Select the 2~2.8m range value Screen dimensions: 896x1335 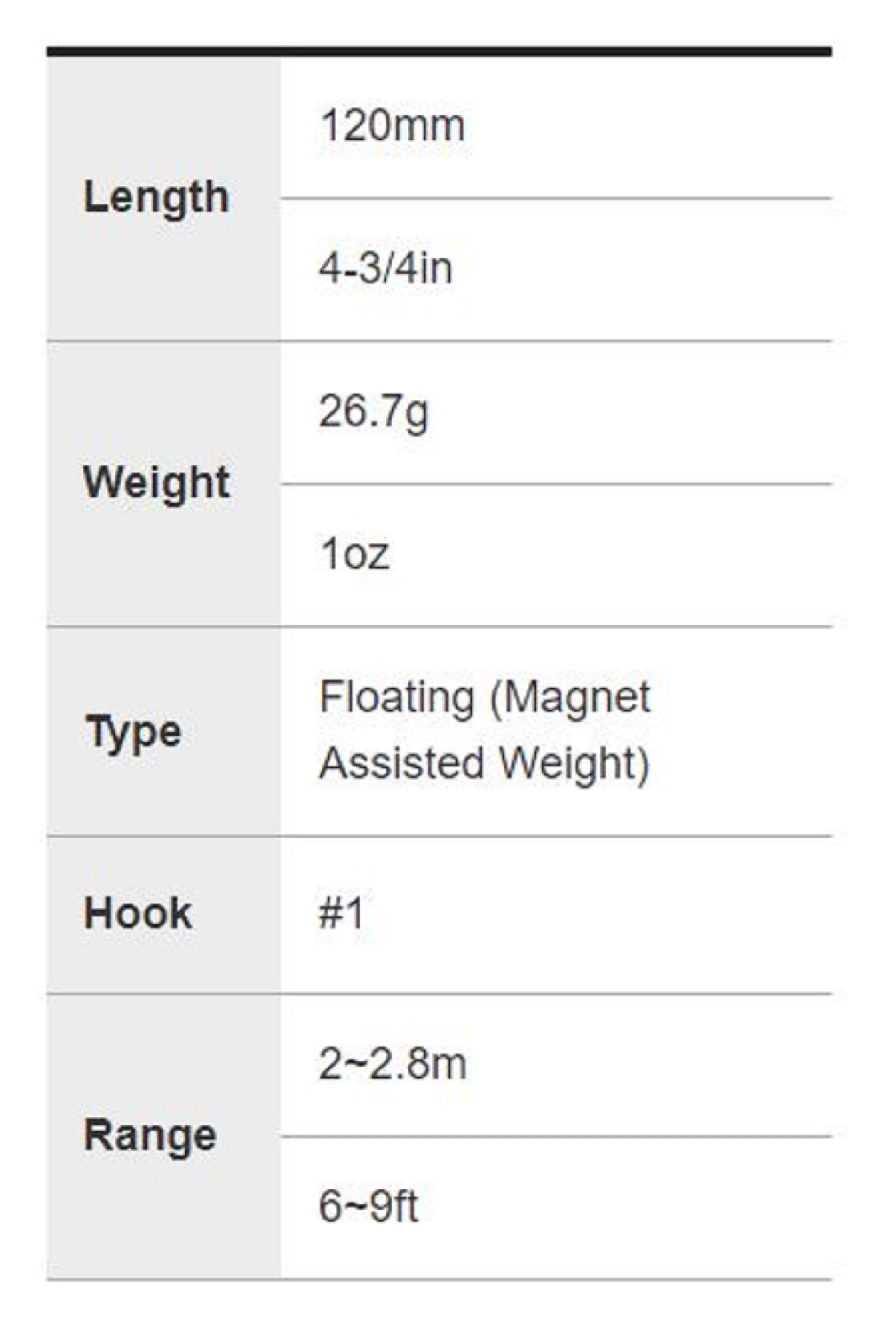coord(392,1063)
